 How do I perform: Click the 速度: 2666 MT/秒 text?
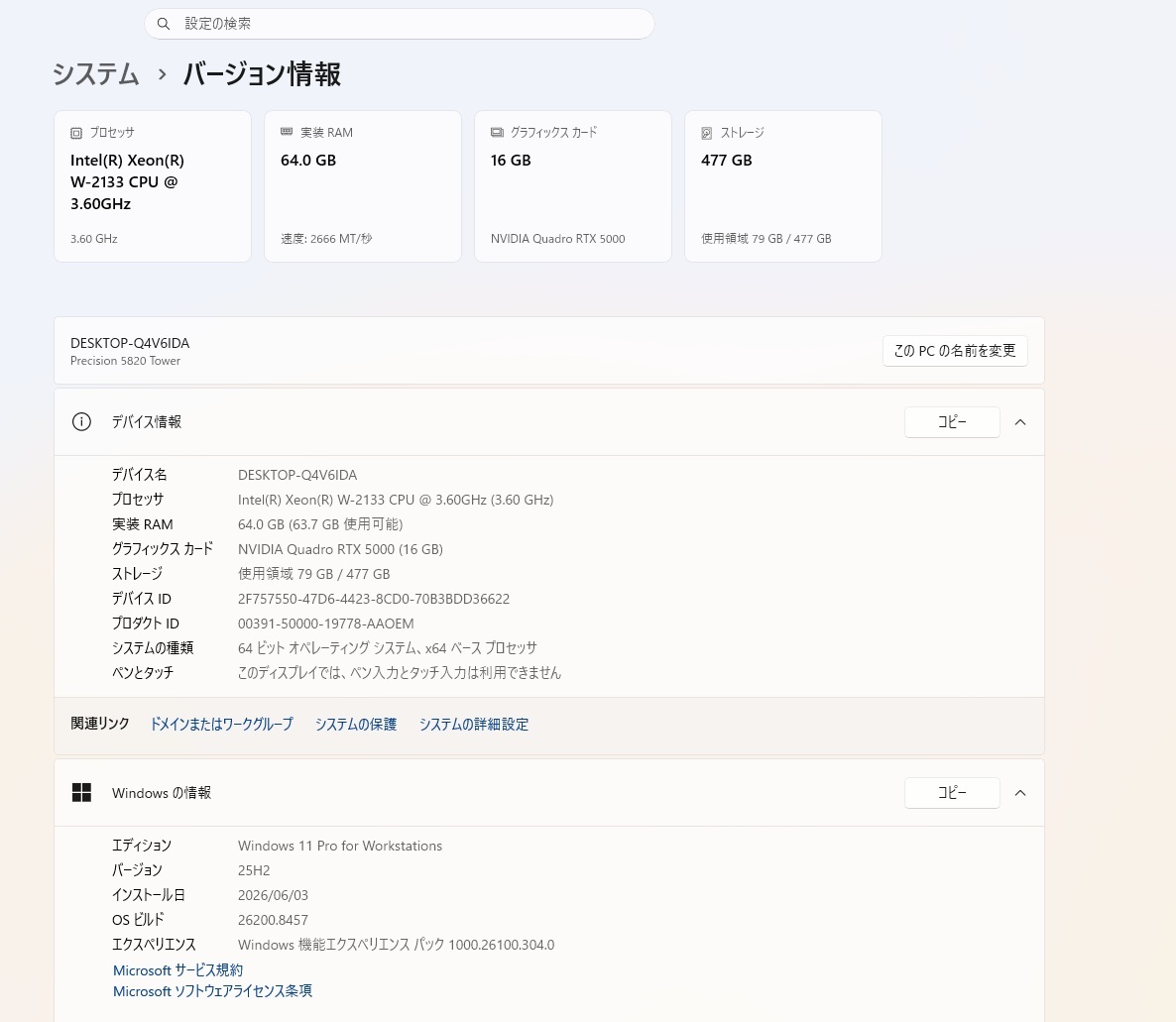pos(326,239)
